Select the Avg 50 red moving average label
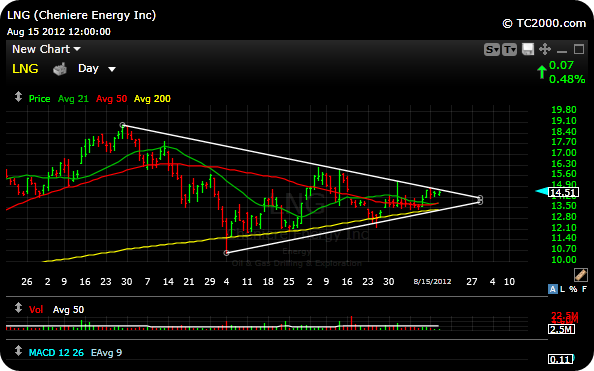Viewport: 594px width, 371px height. point(111,99)
